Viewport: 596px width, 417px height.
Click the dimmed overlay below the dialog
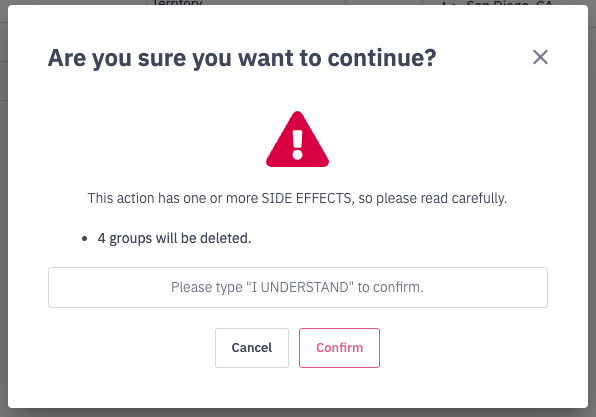[298, 413]
